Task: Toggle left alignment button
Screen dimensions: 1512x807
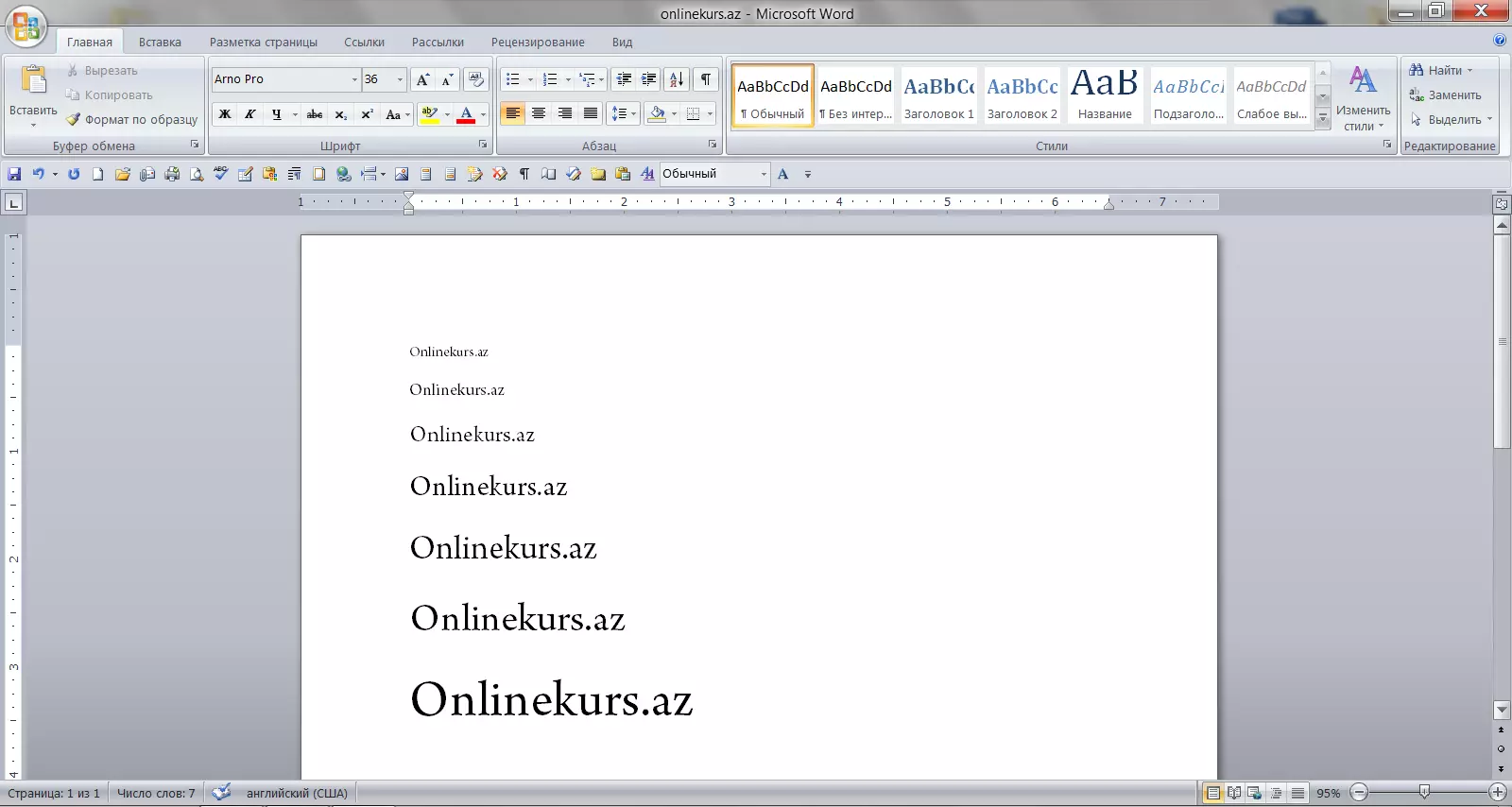Action: 512,113
